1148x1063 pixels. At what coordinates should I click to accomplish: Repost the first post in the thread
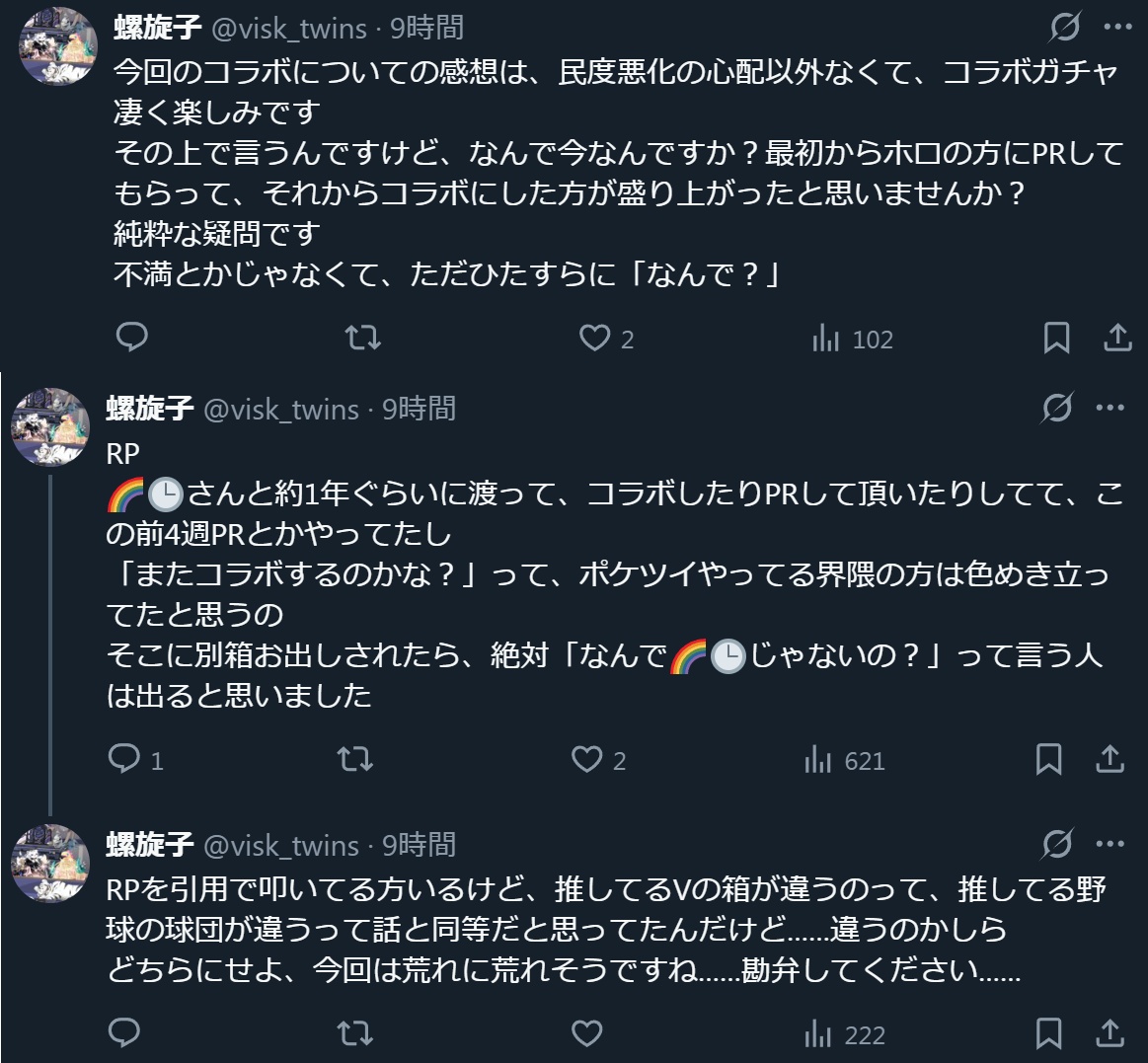[363, 339]
